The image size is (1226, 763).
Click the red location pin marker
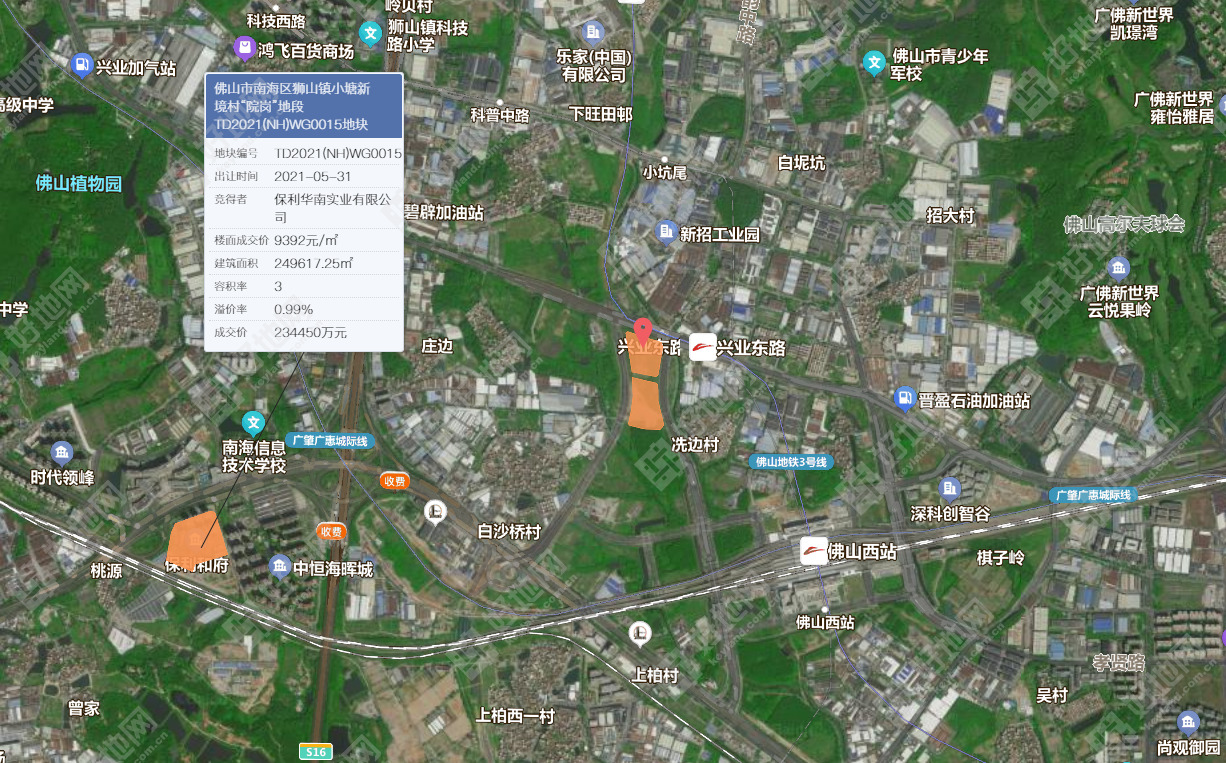644,330
